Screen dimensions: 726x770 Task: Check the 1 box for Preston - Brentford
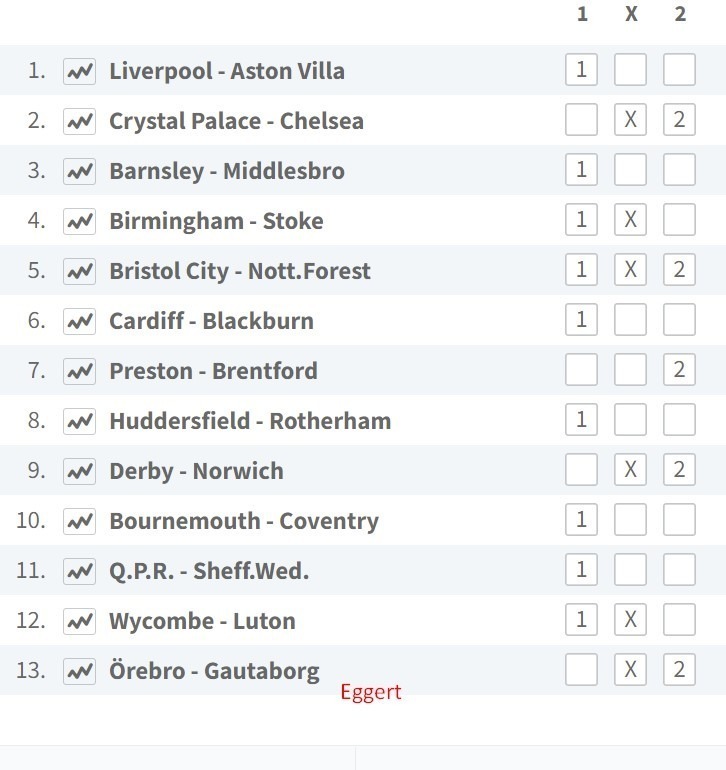(581, 369)
